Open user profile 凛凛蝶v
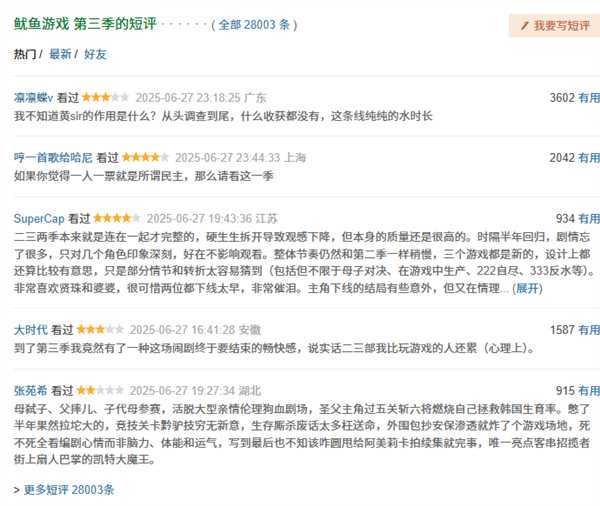 (x=33, y=98)
